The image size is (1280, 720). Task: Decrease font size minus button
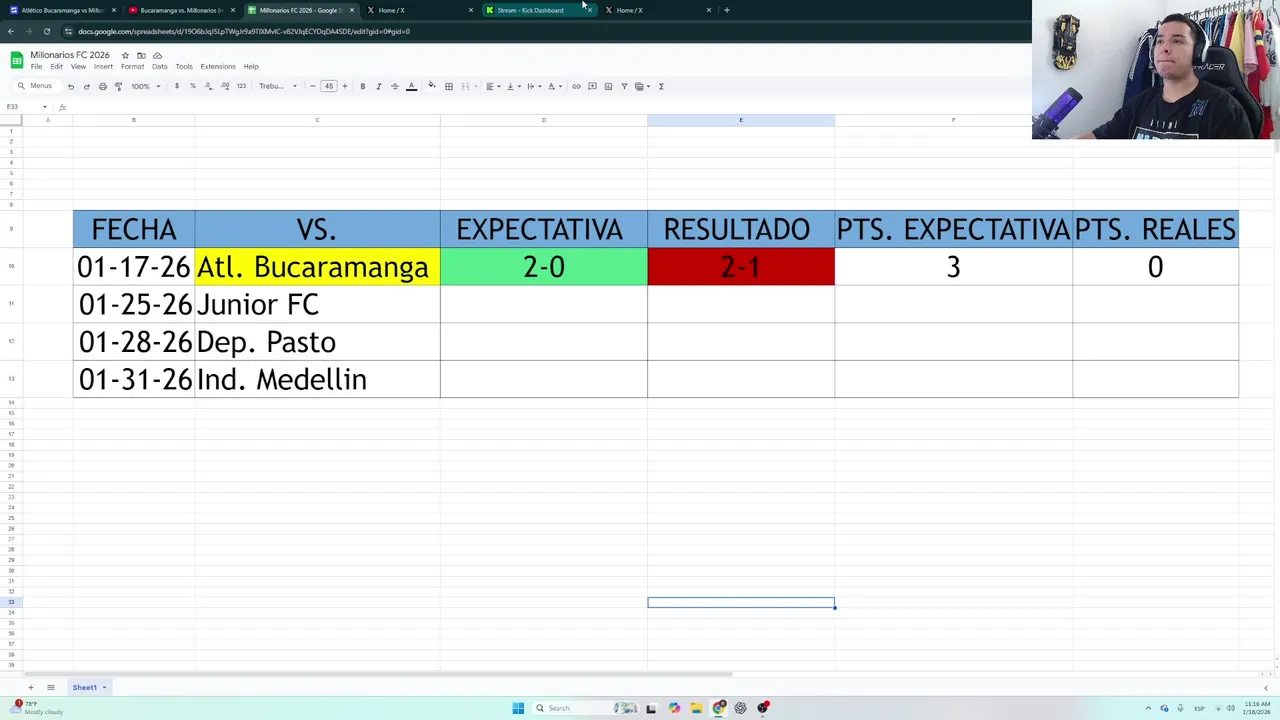[312, 86]
